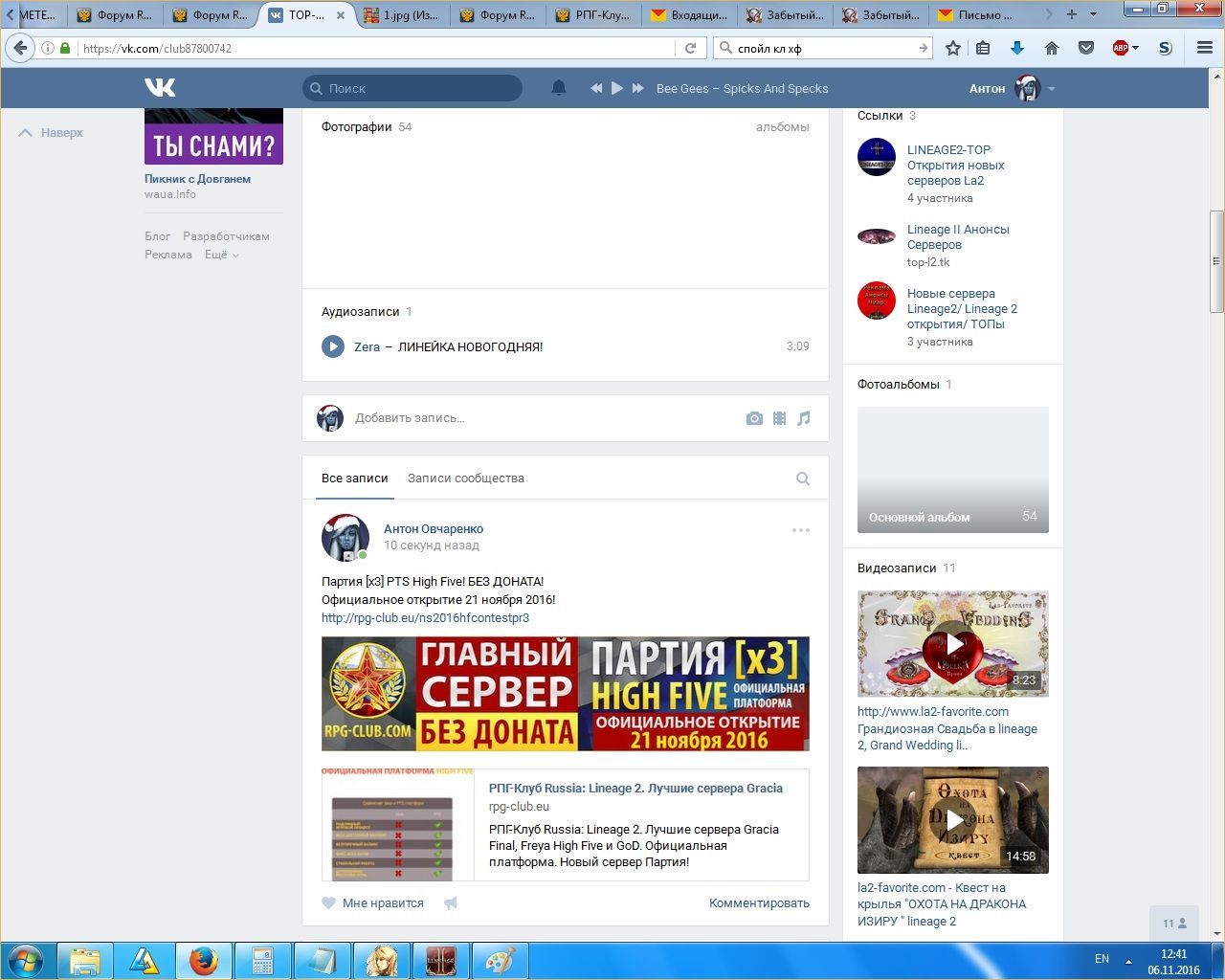The image size is (1225, 980).
Task: Open the Firefox hamburger menu
Action: pos(1205,48)
